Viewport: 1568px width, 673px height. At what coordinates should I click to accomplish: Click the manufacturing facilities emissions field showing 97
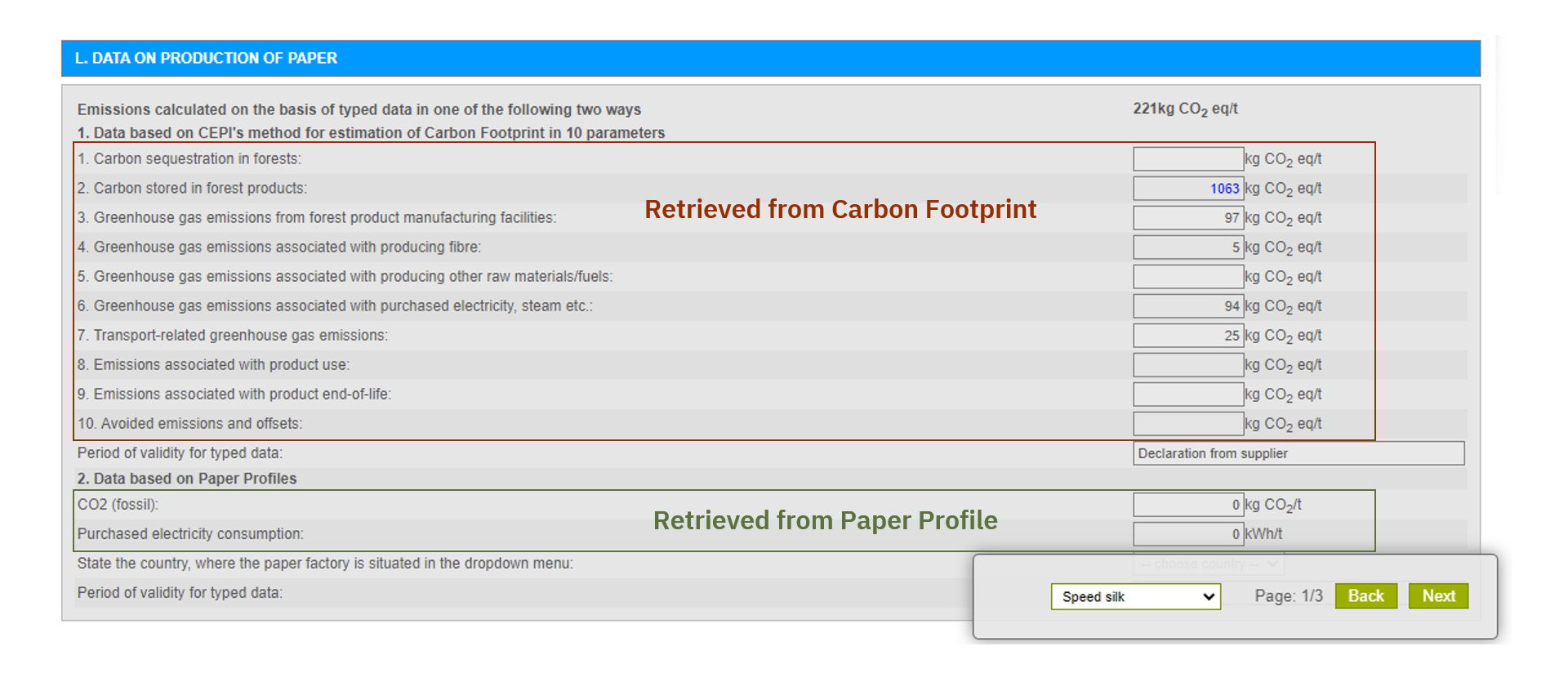pos(1187,218)
